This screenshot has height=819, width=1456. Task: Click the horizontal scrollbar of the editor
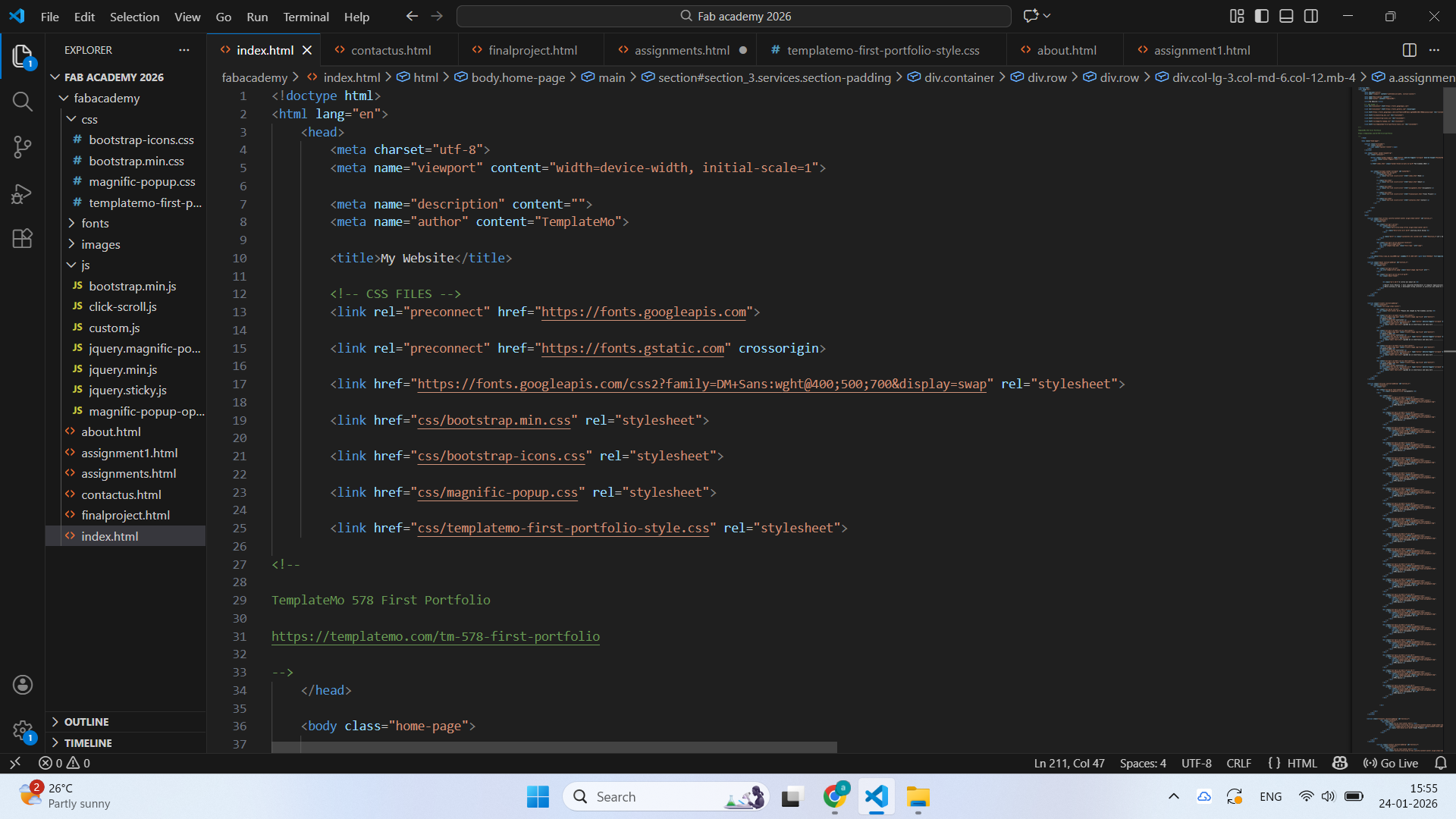pyautogui.click(x=554, y=748)
